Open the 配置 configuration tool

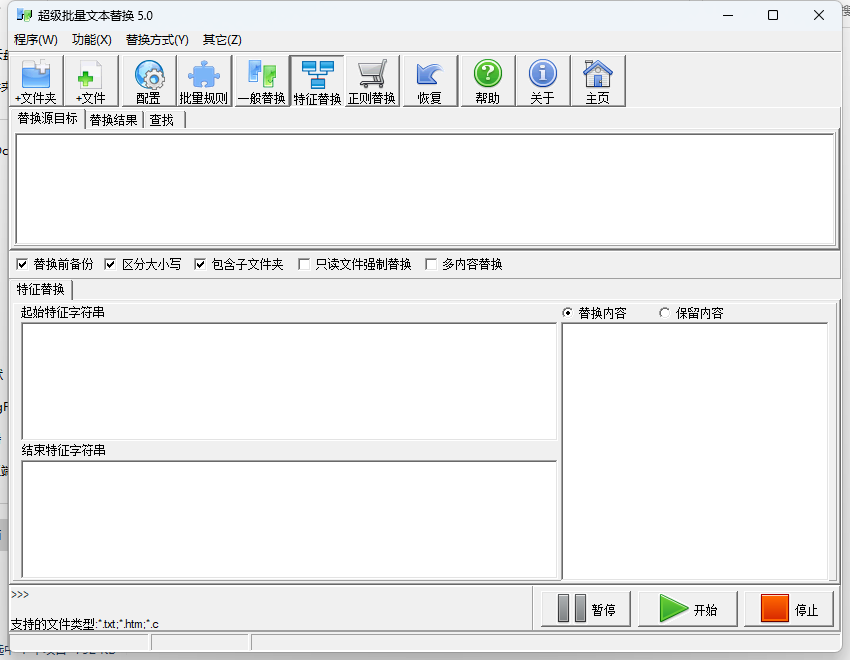(x=149, y=81)
